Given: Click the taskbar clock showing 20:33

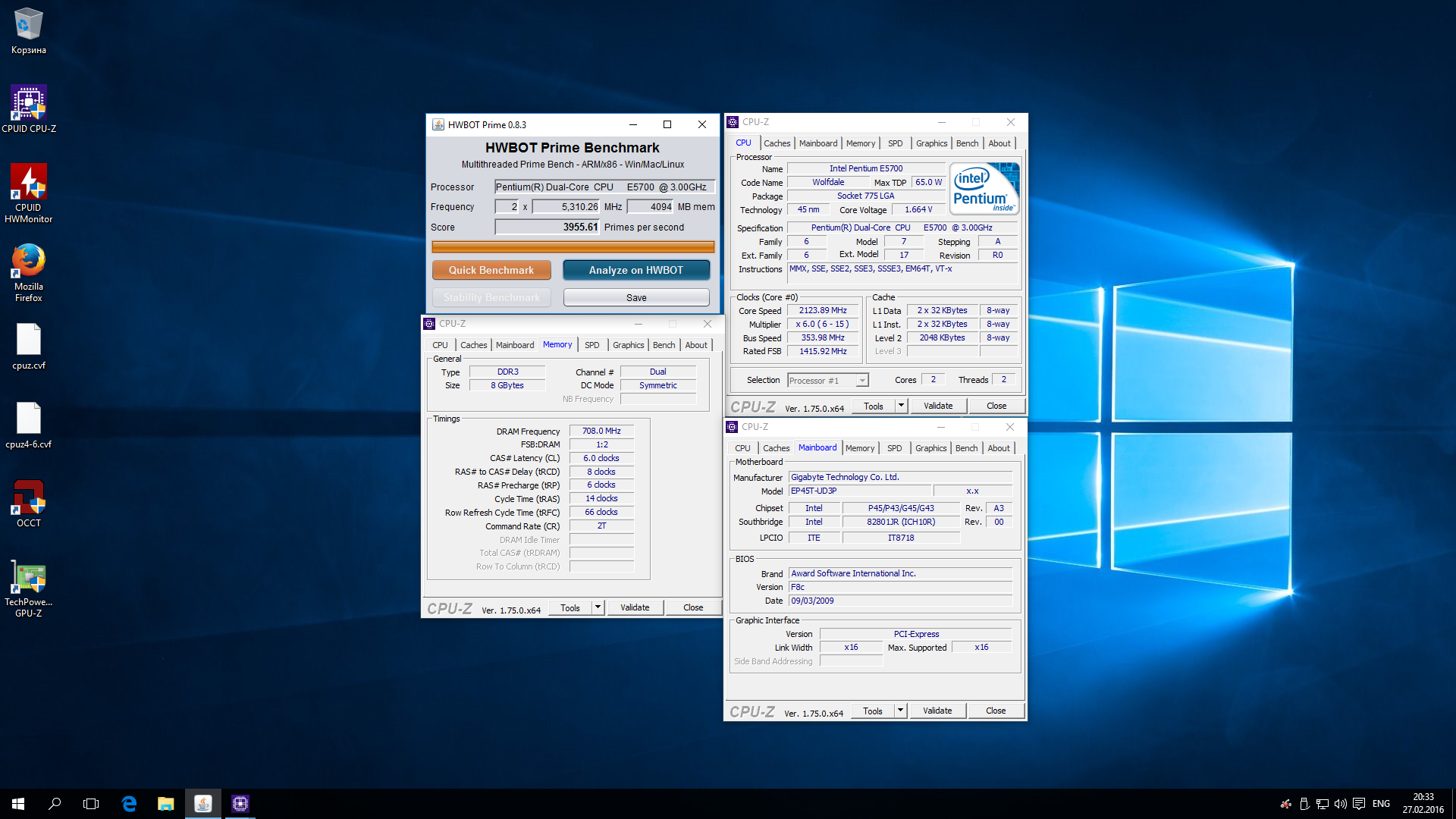Looking at the screenshot, I should [1423, 804].
